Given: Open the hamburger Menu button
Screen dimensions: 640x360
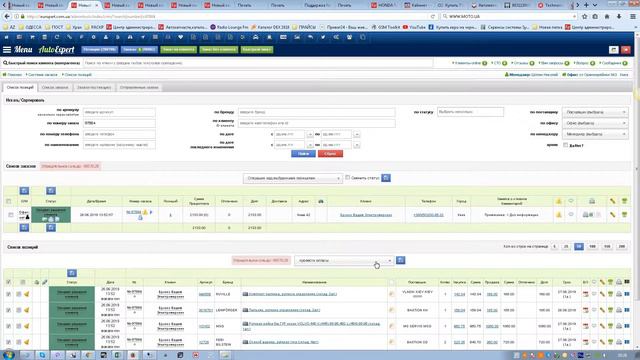Looking at the screenshot, I should [x=7, y=49].
